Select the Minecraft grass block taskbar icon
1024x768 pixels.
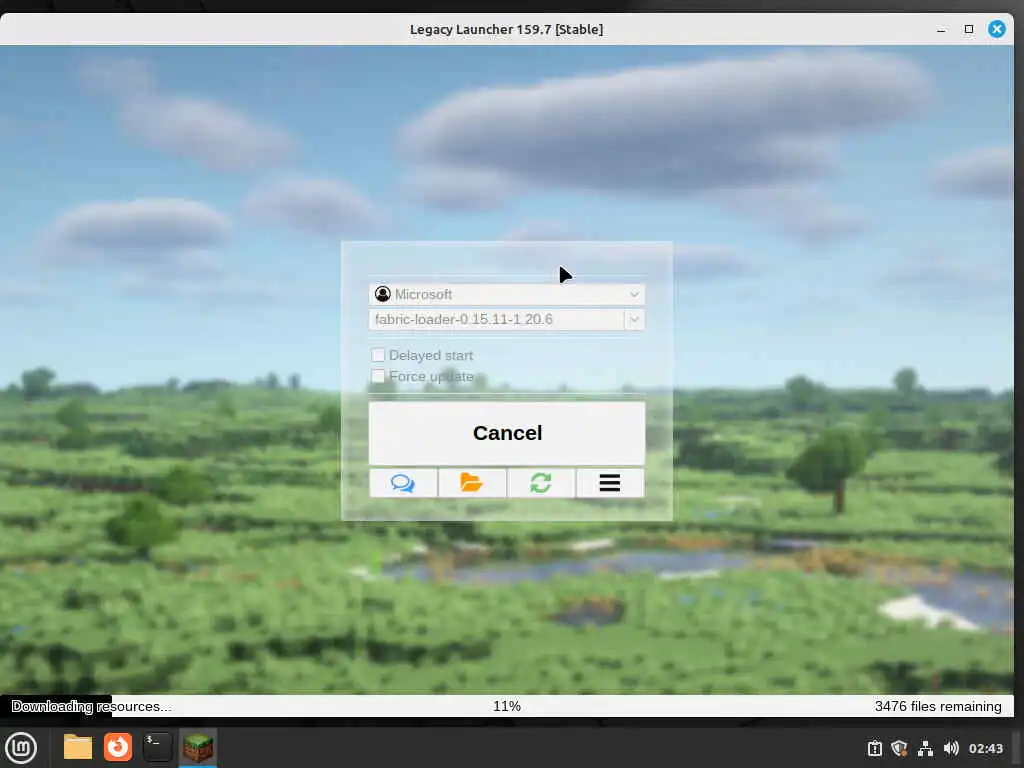pos(198,747)
